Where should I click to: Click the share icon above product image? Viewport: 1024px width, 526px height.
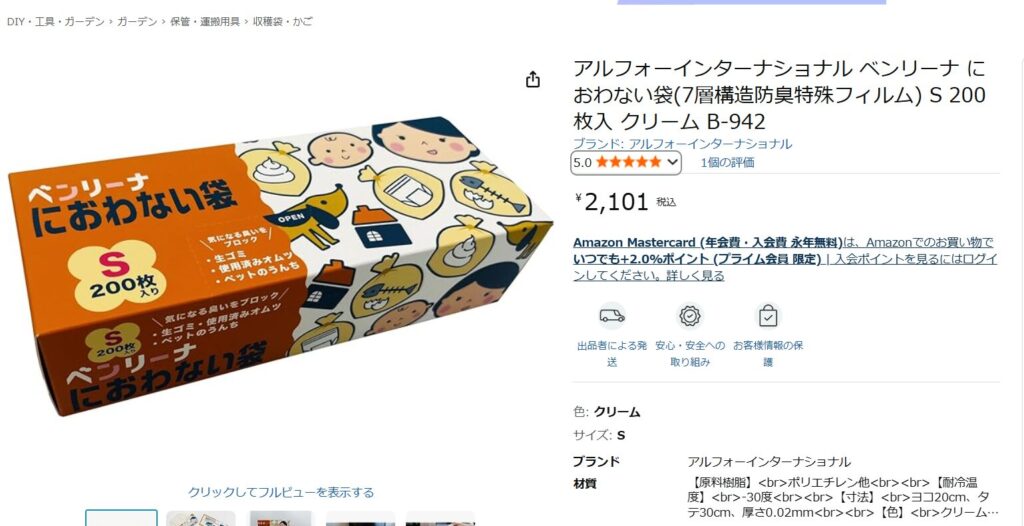click(533, 79)
